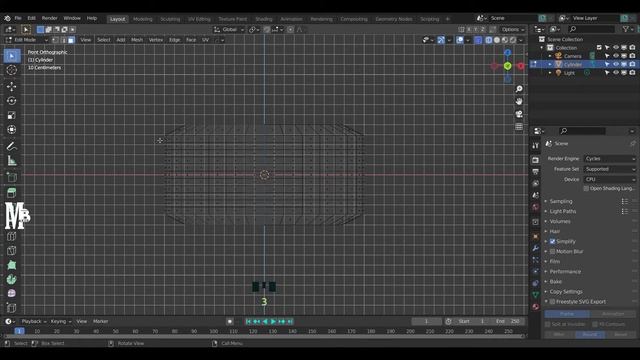Toggle Collection exclude checkbox in outliner
The height and width of the screenshot is (360, 640).
pos(599,48)
